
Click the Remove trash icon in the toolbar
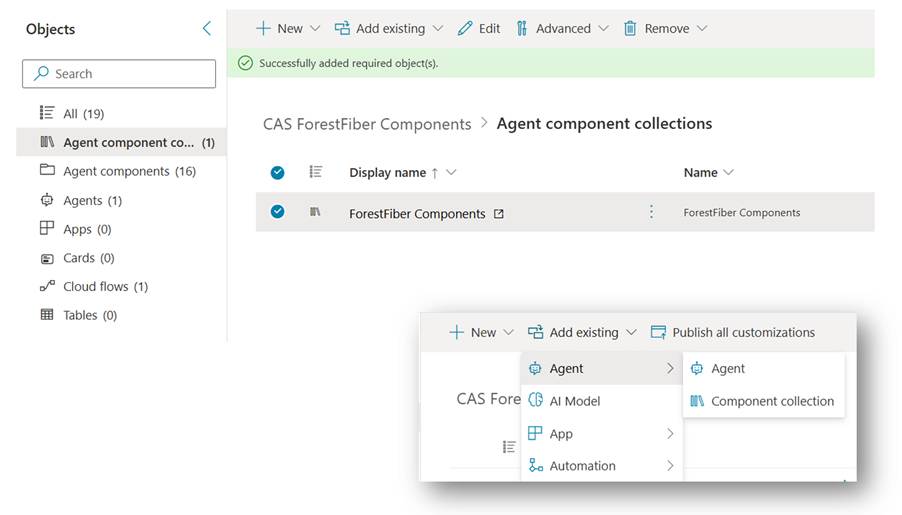631,29
